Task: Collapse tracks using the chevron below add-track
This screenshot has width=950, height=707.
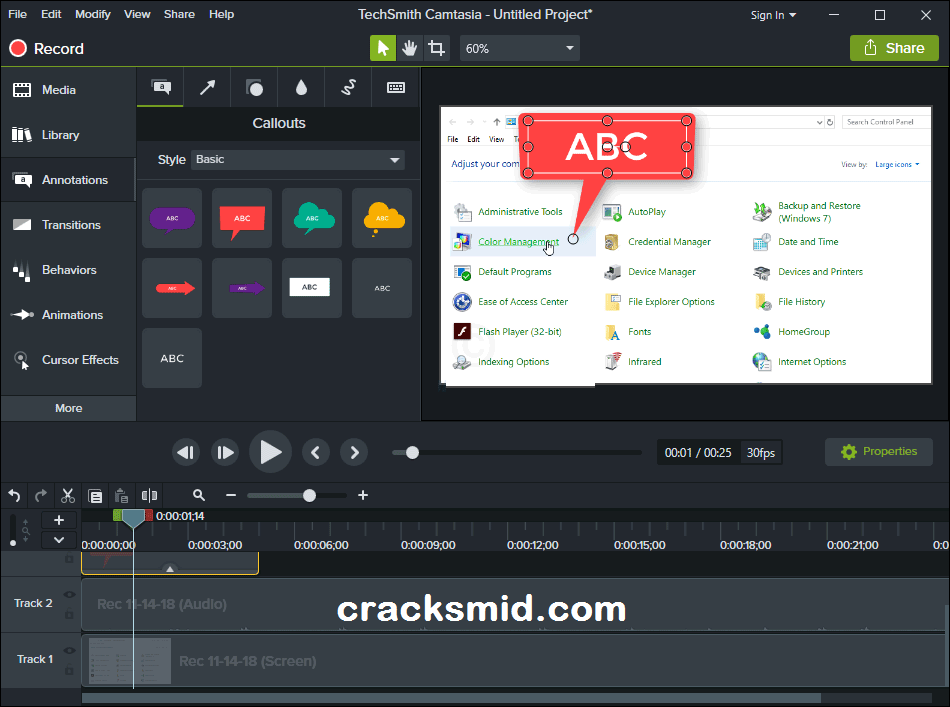Action: click(59, 540)
